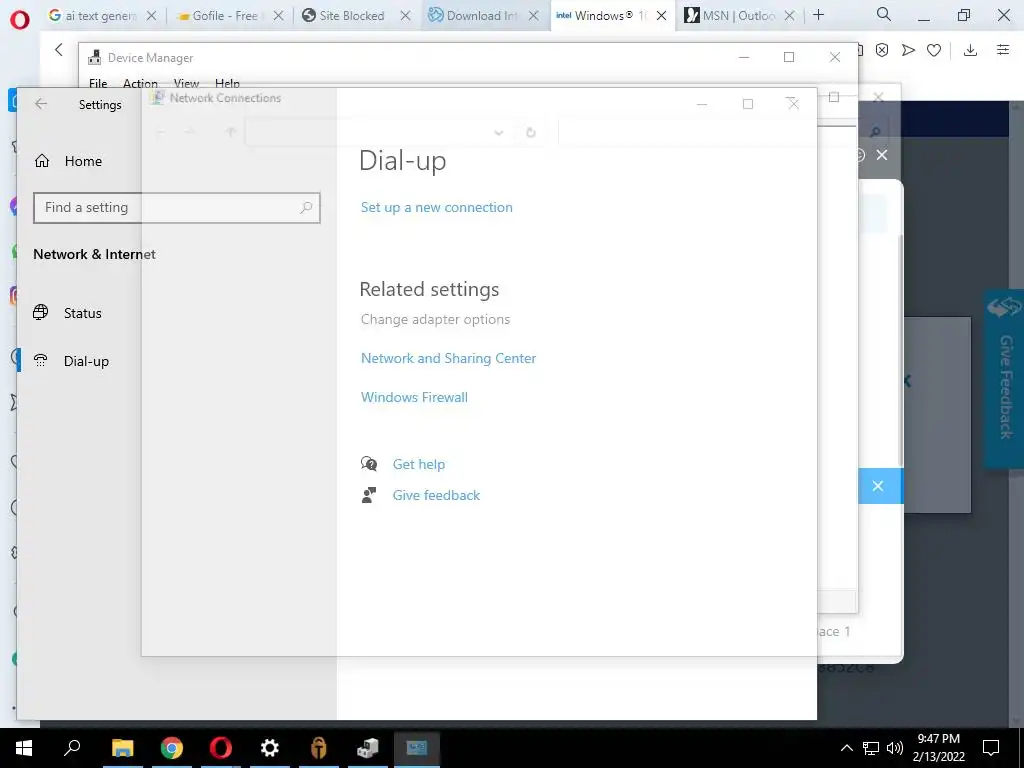Click the Get help chat bubble icon

(x=369, y=464)
